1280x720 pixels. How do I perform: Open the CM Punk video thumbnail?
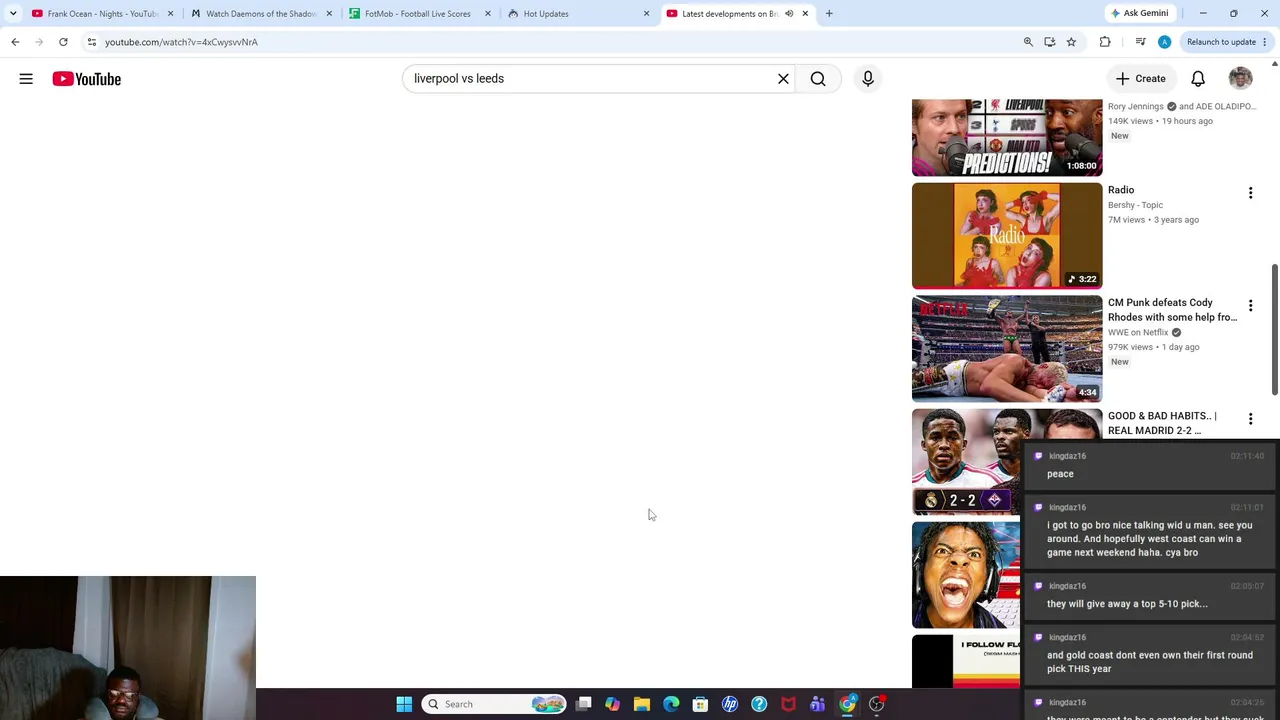coord(1007,349)
